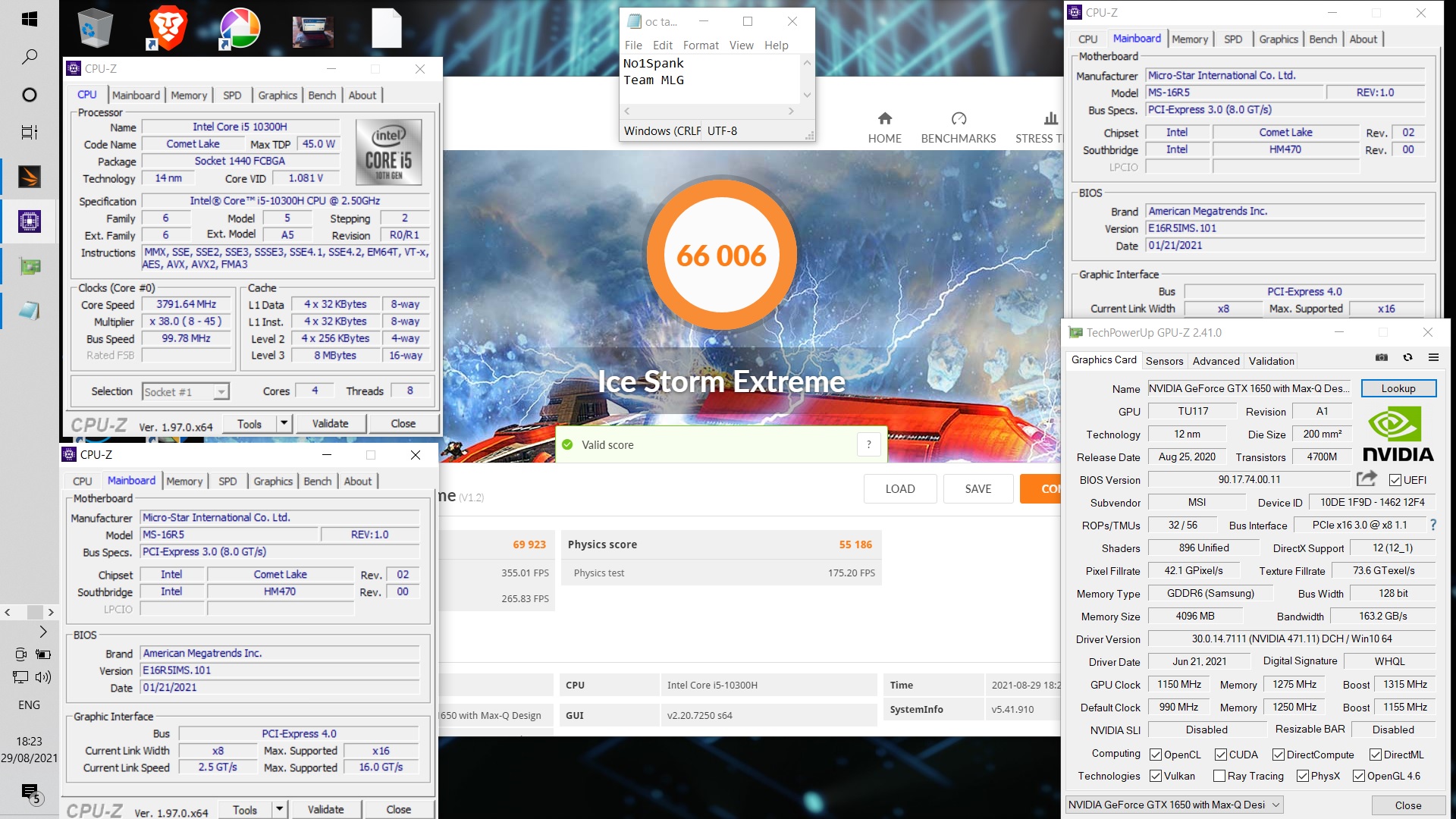The image size is (1456, 819).
Task: Open the Graphics tab in lower-left CPU-Z window
Action: [273, 482]
